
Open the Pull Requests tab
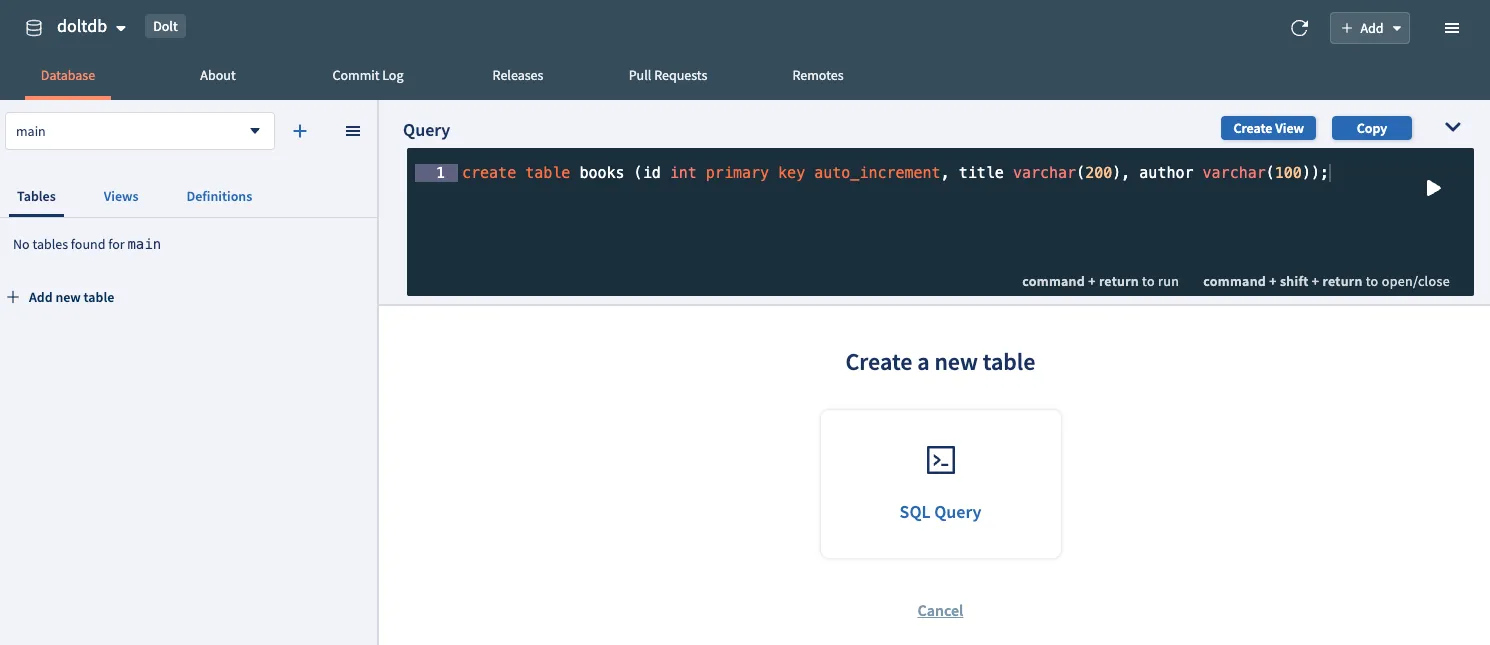point(667,75)
